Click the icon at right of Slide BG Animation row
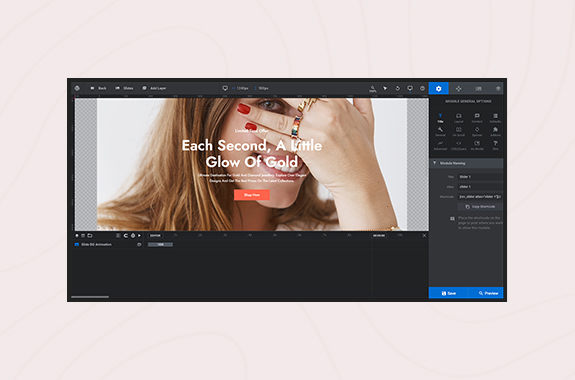The height and width of the screenshot is (380, 575). pos(139,244)
